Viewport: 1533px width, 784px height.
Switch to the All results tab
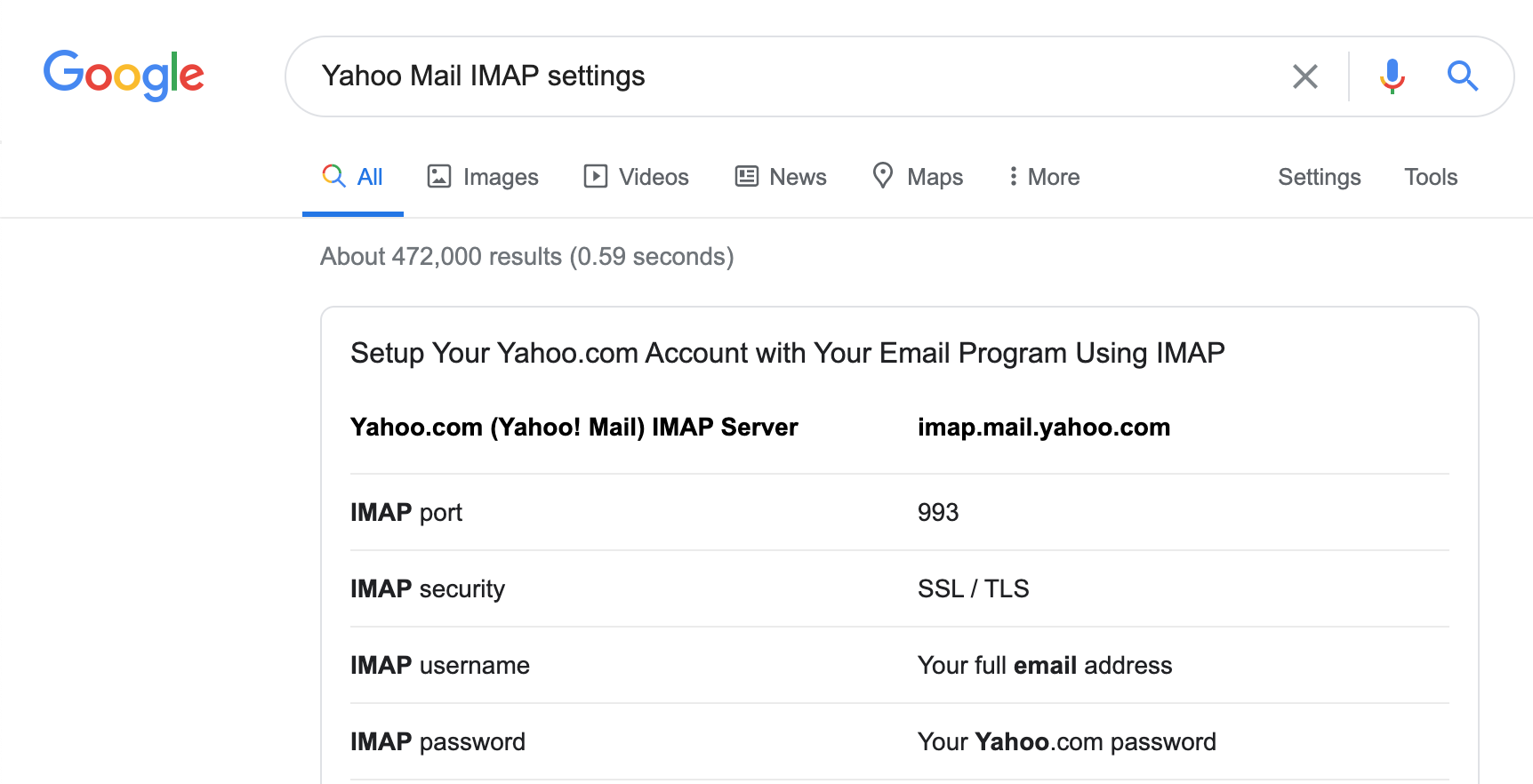pyautogui.click(x=369, y=177)
